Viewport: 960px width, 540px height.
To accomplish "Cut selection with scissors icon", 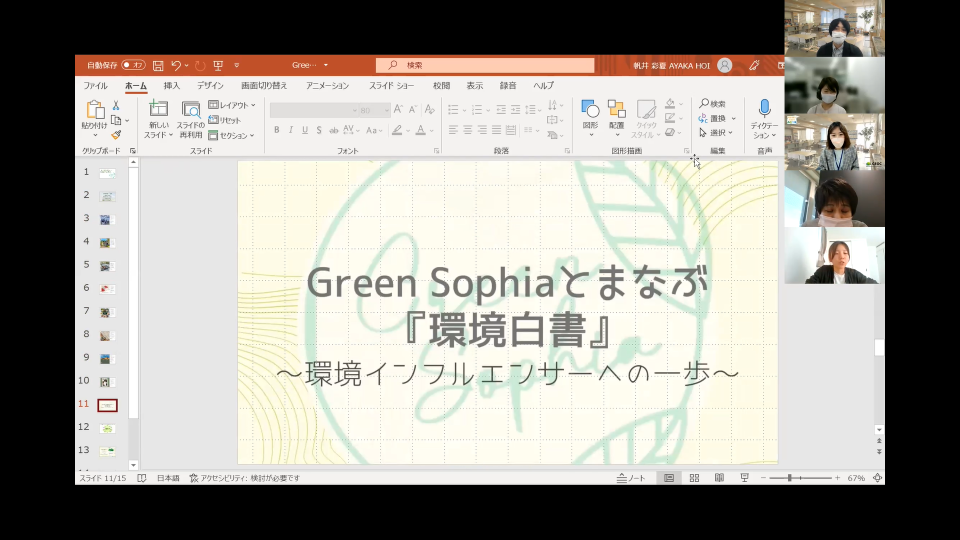I will click(116, 106).
